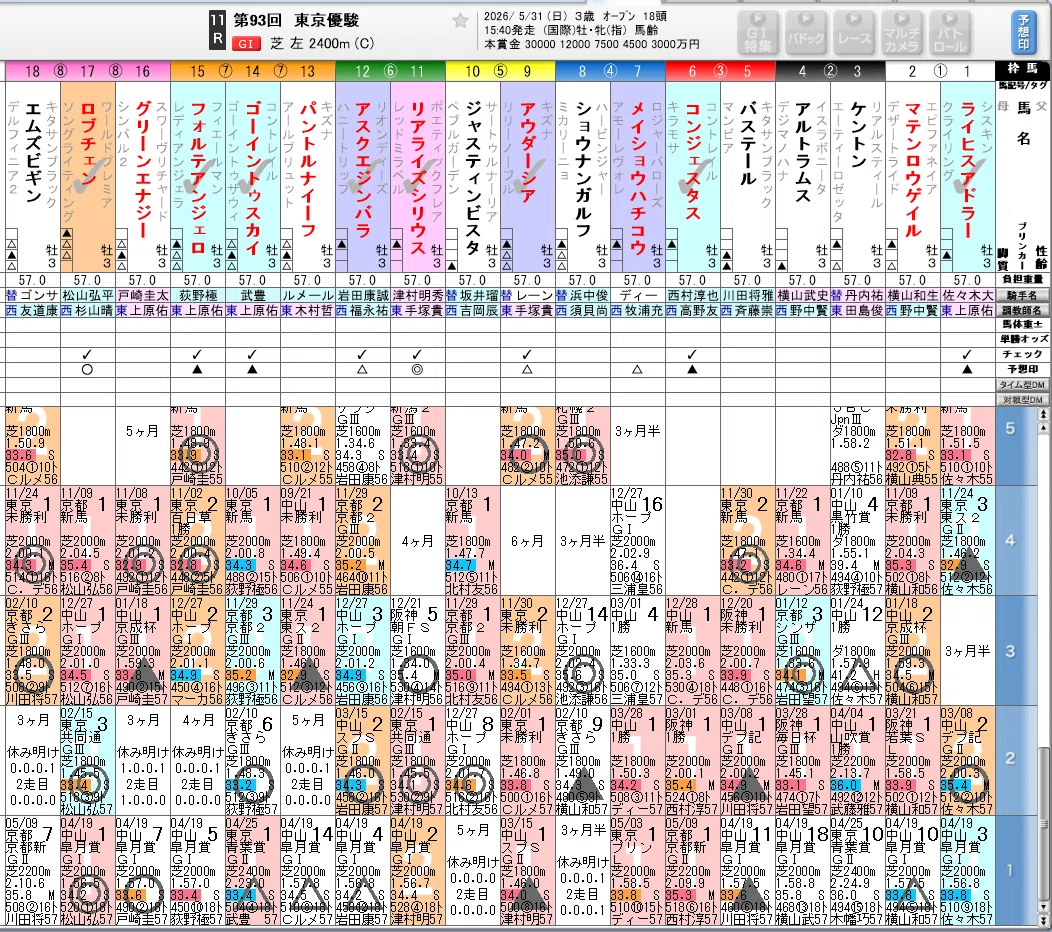Click horse name ショウナンガルフ
Screen dimensions: 1052x932
(583, 169)
